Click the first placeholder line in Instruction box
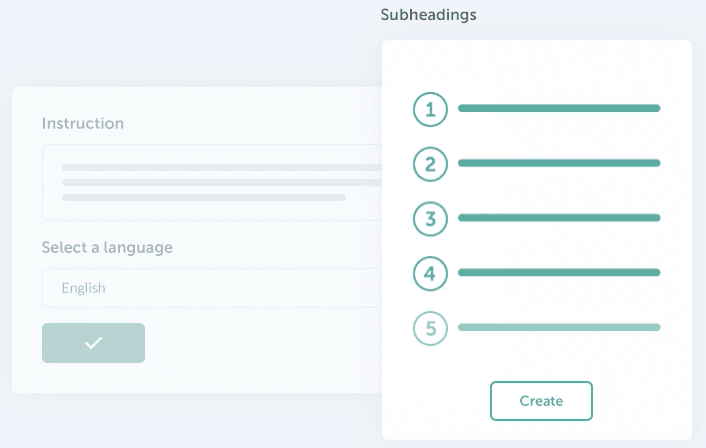Screen dimensions: 706x448 [222, 167]
